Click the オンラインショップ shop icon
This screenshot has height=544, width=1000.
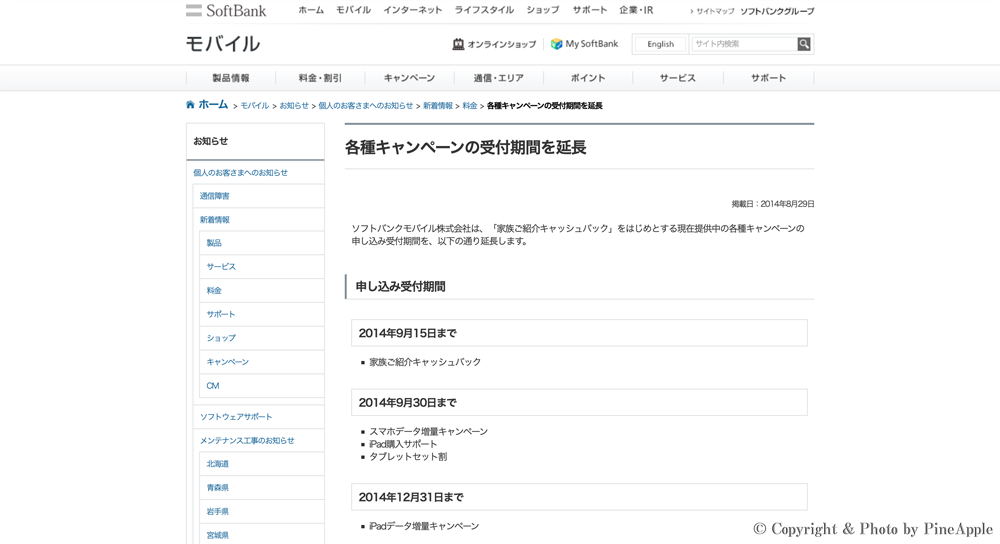[x=458, y=44]
